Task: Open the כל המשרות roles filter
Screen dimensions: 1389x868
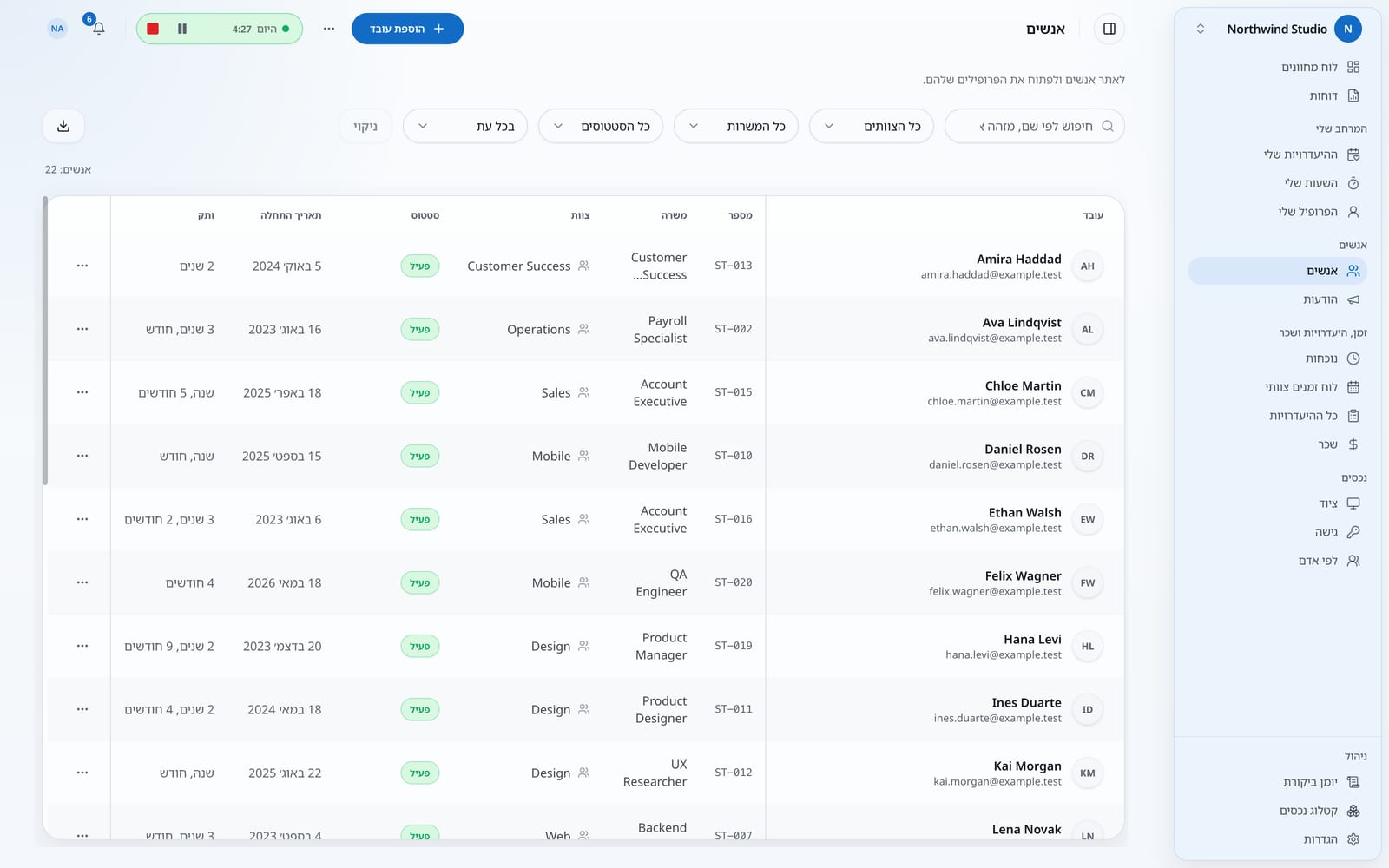Action: [x=736, y=126]
